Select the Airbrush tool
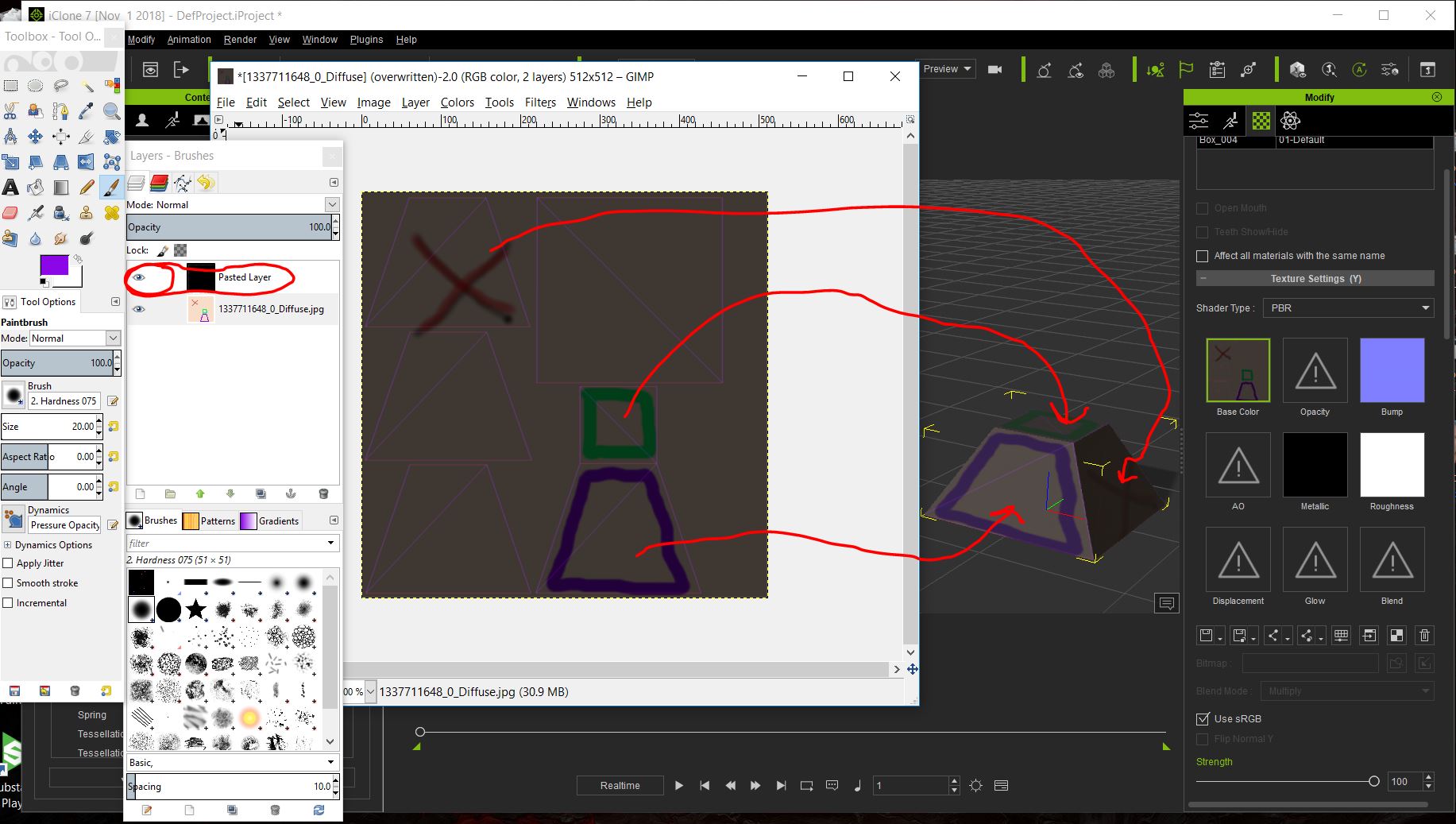The image size is (1456, 824). pos(36,213)
